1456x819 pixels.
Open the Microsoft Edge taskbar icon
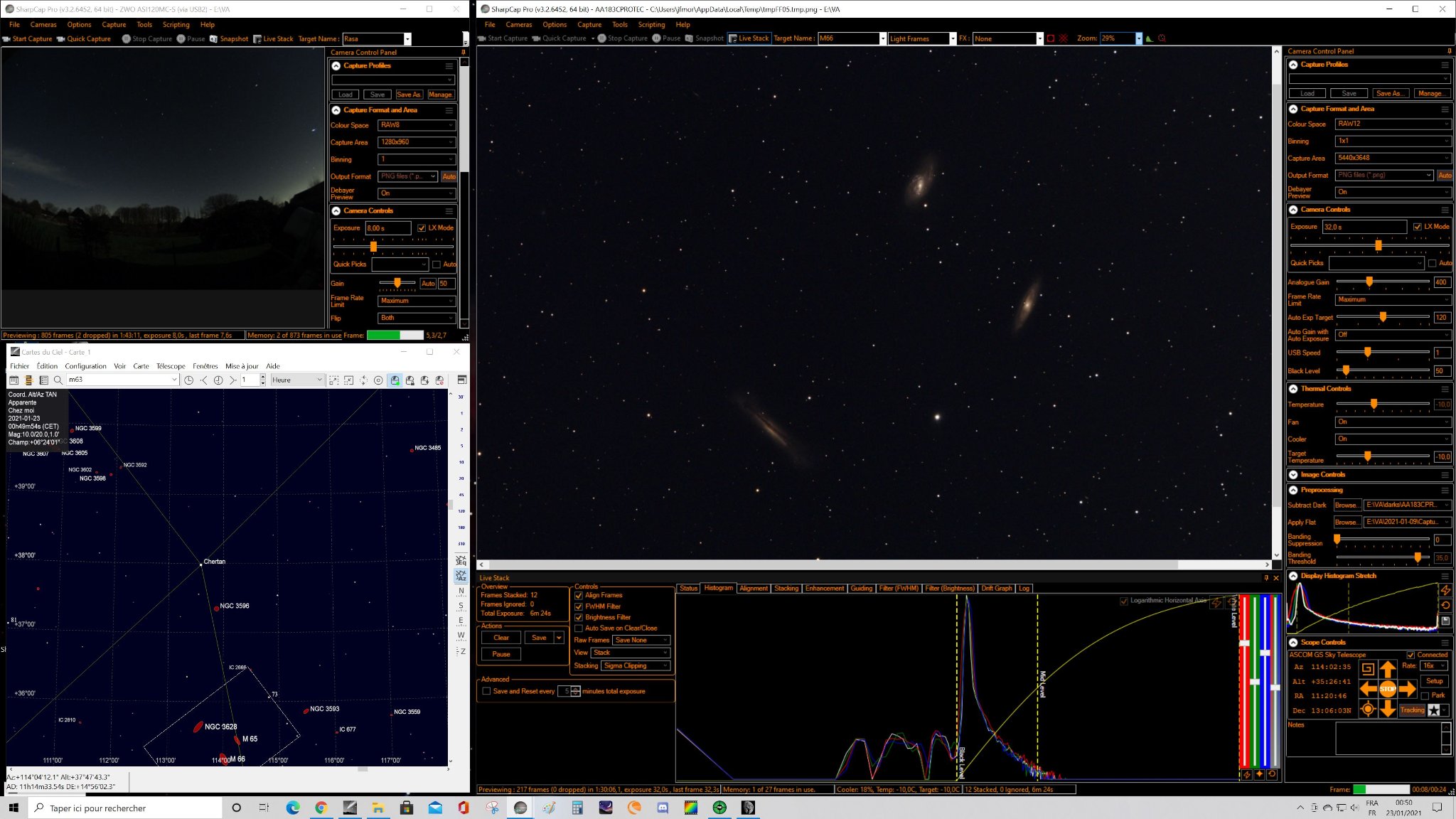coord(293,808)
